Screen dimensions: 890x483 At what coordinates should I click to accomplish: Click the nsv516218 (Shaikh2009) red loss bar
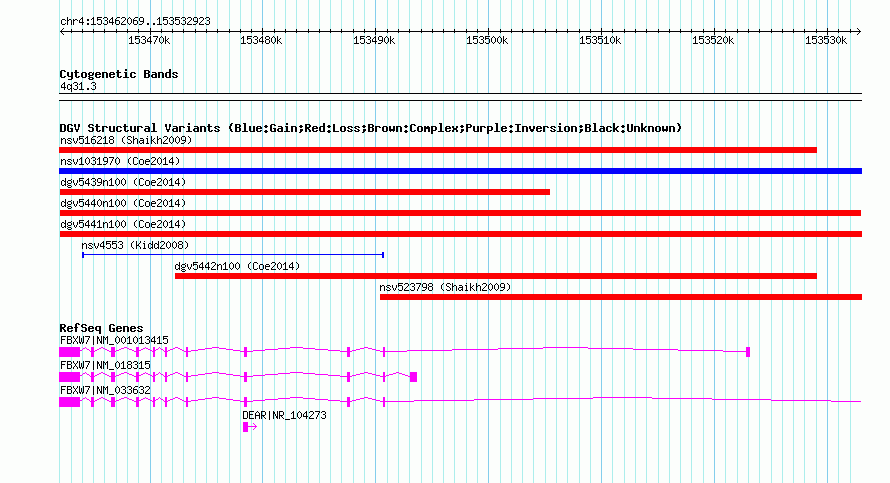click(x=438, y=150)
